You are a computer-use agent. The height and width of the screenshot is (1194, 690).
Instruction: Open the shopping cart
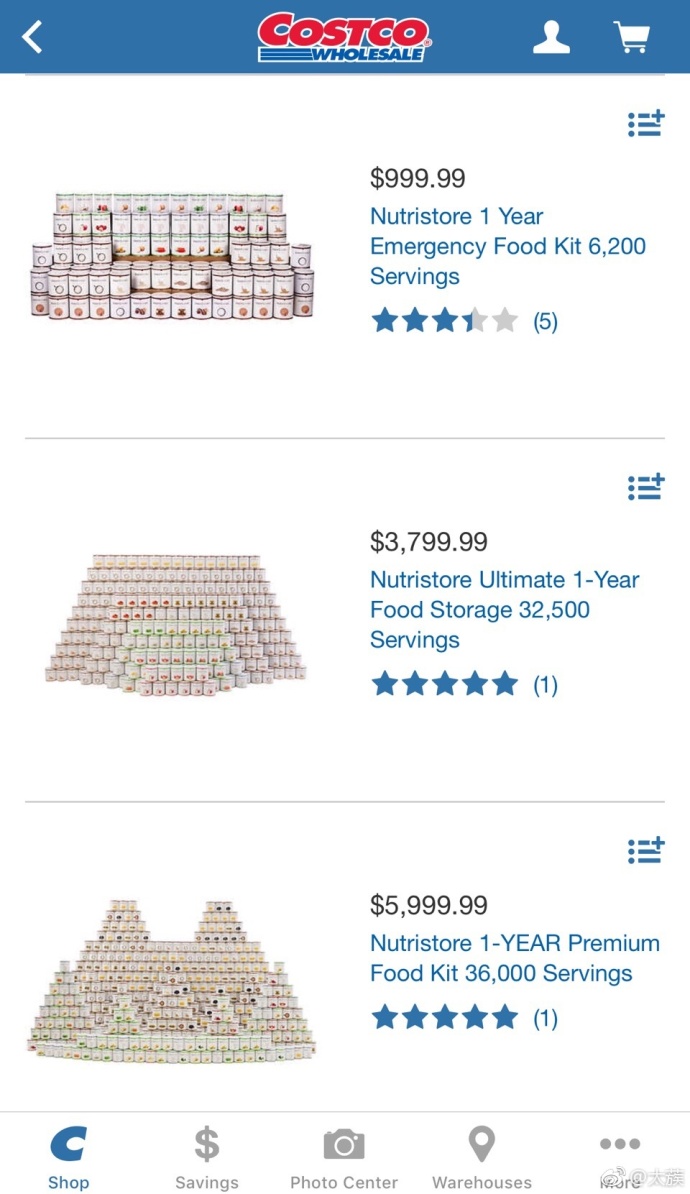631,37
